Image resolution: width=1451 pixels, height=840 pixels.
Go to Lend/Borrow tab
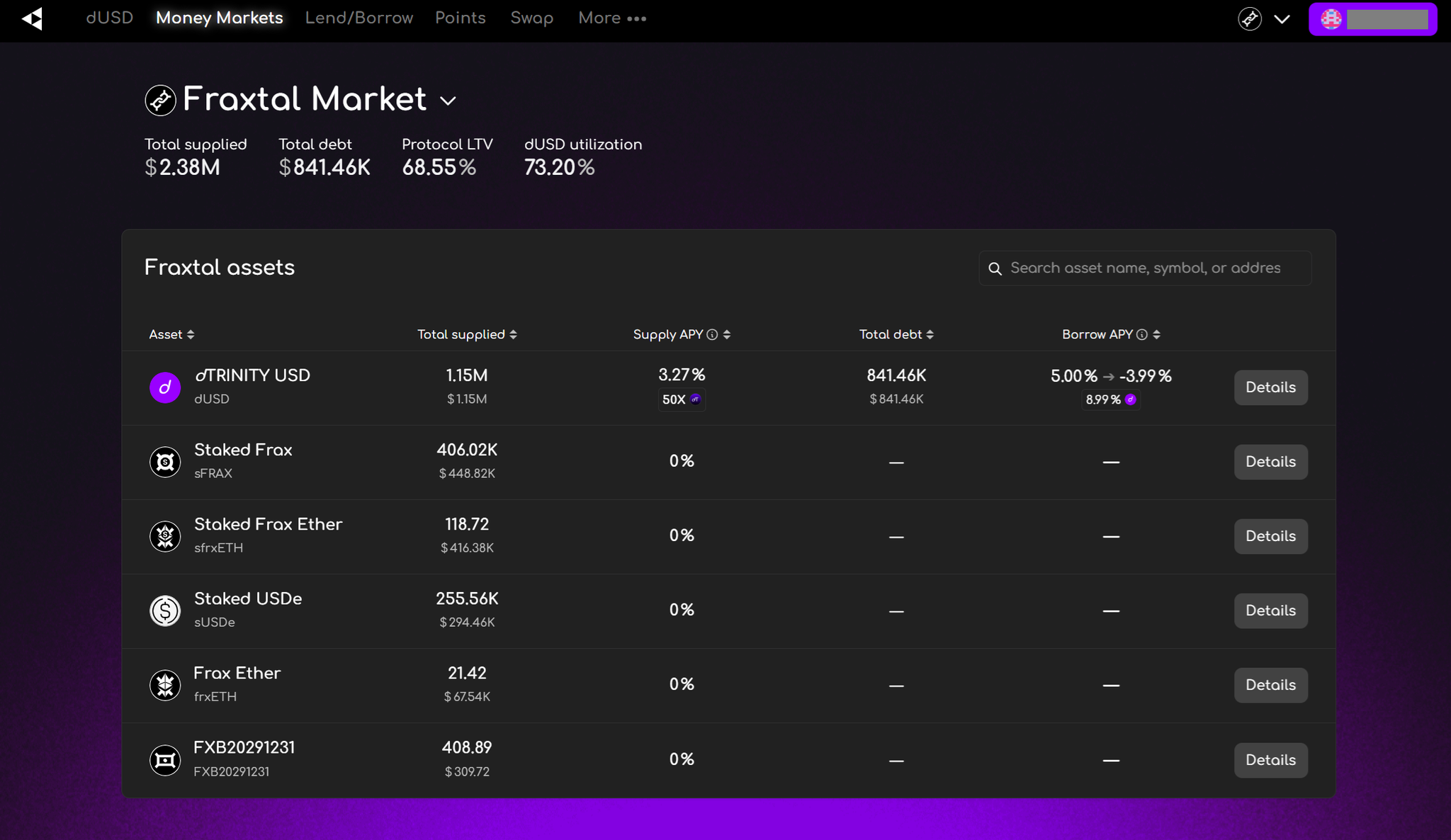(358, 18)
